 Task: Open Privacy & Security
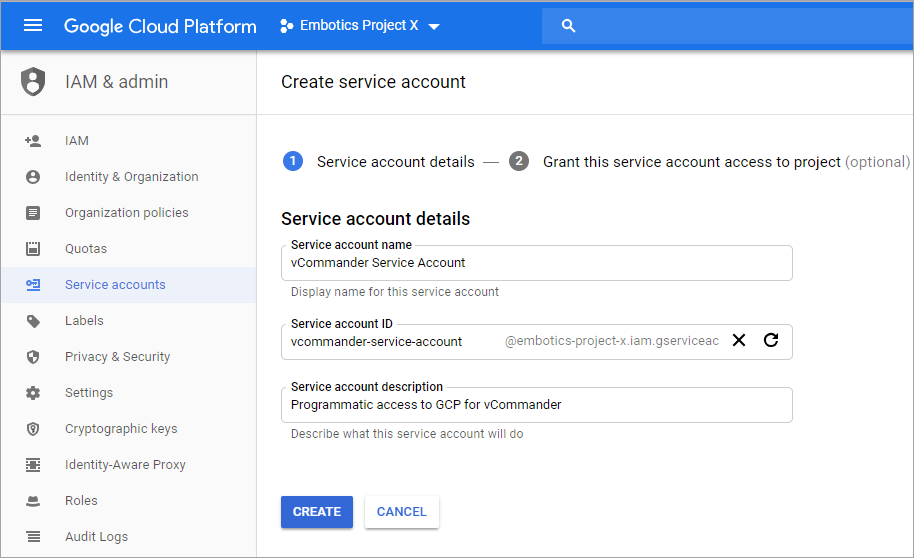pos(117,357)
